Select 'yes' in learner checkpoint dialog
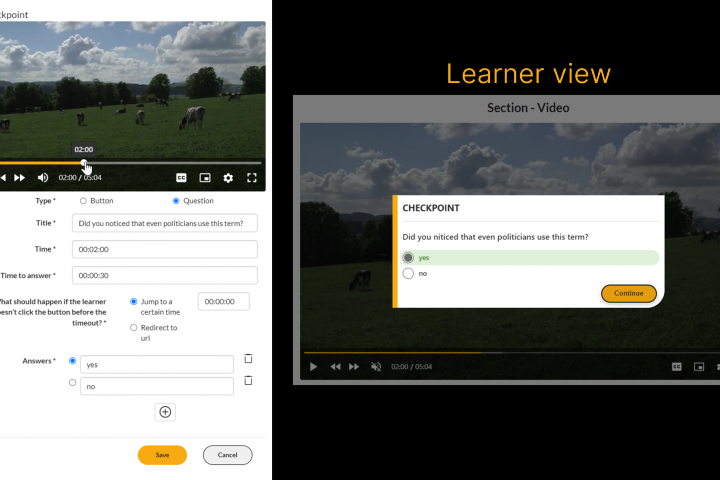 pos(408,258)
